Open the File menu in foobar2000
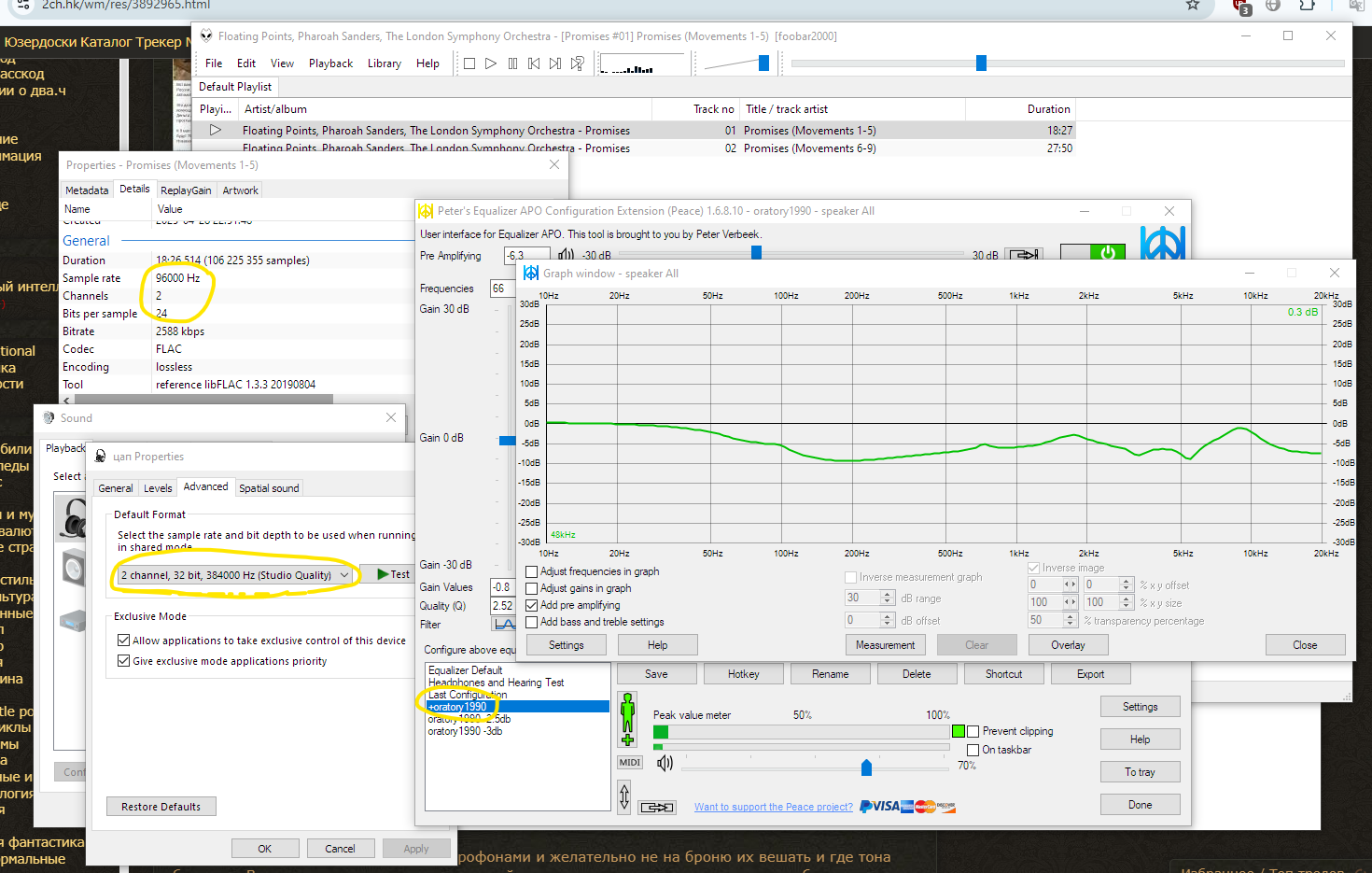 pos(214,63)
